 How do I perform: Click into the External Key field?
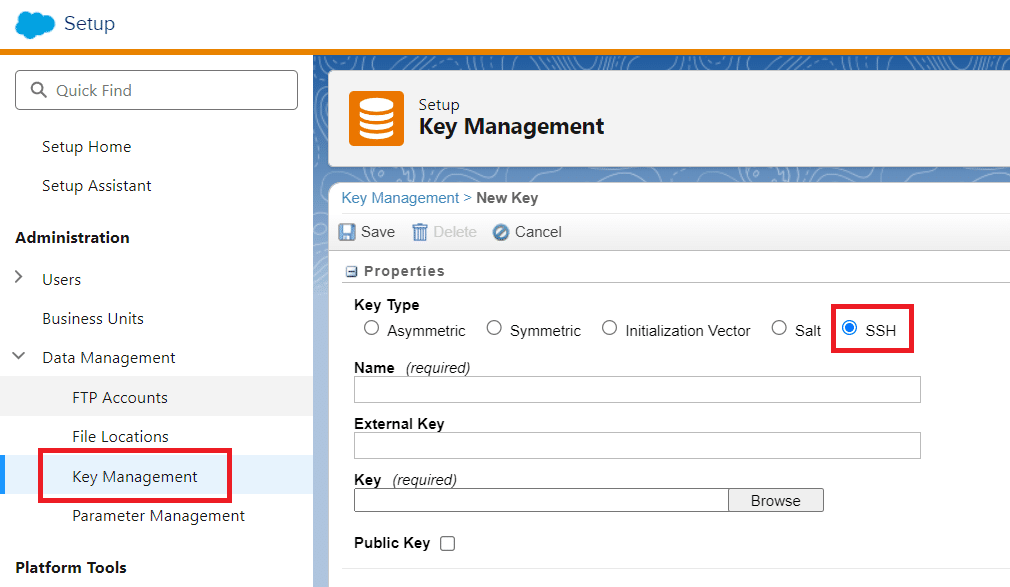pyautogui.click(x=637, y=446)
